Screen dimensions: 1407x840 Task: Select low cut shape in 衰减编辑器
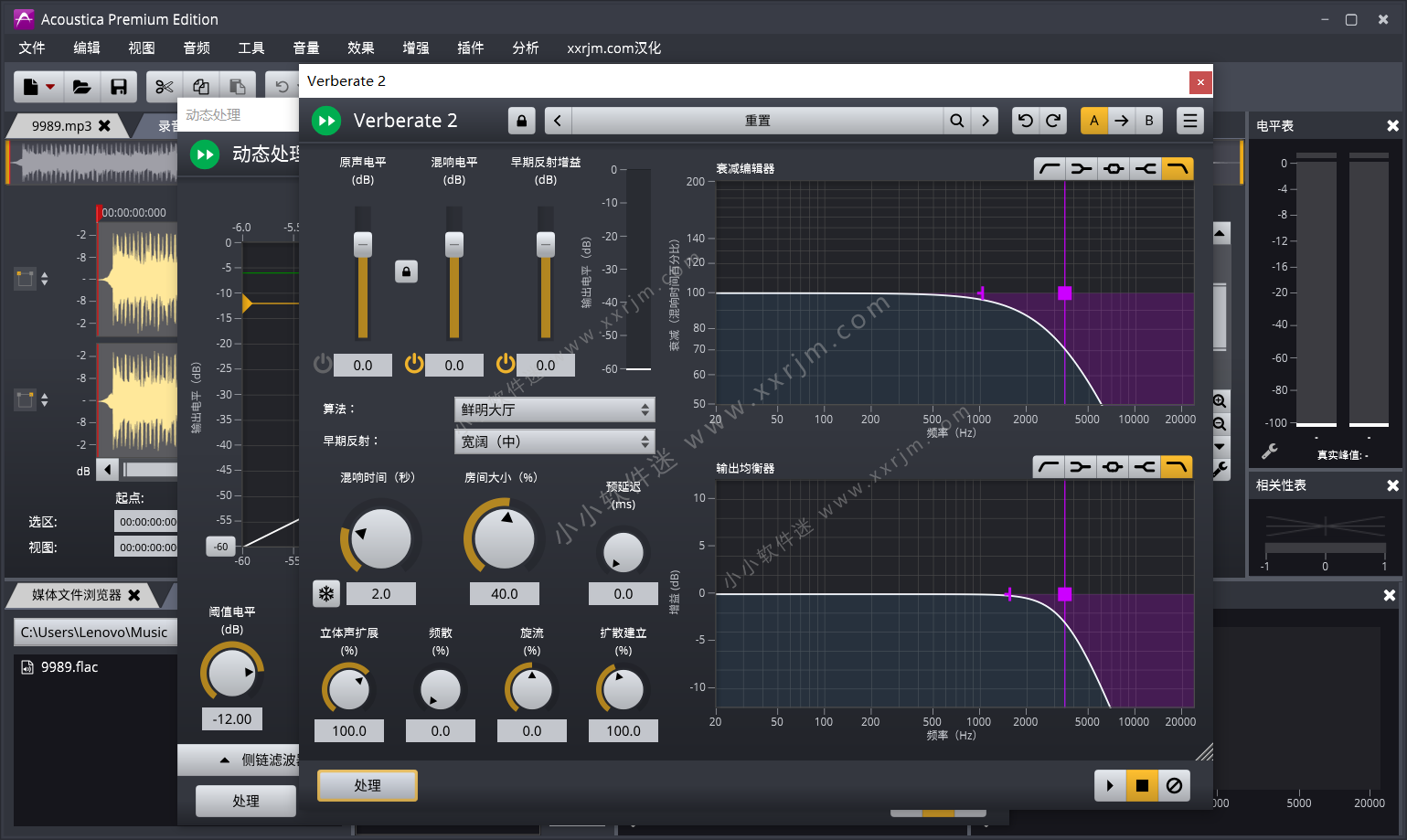1050,168
